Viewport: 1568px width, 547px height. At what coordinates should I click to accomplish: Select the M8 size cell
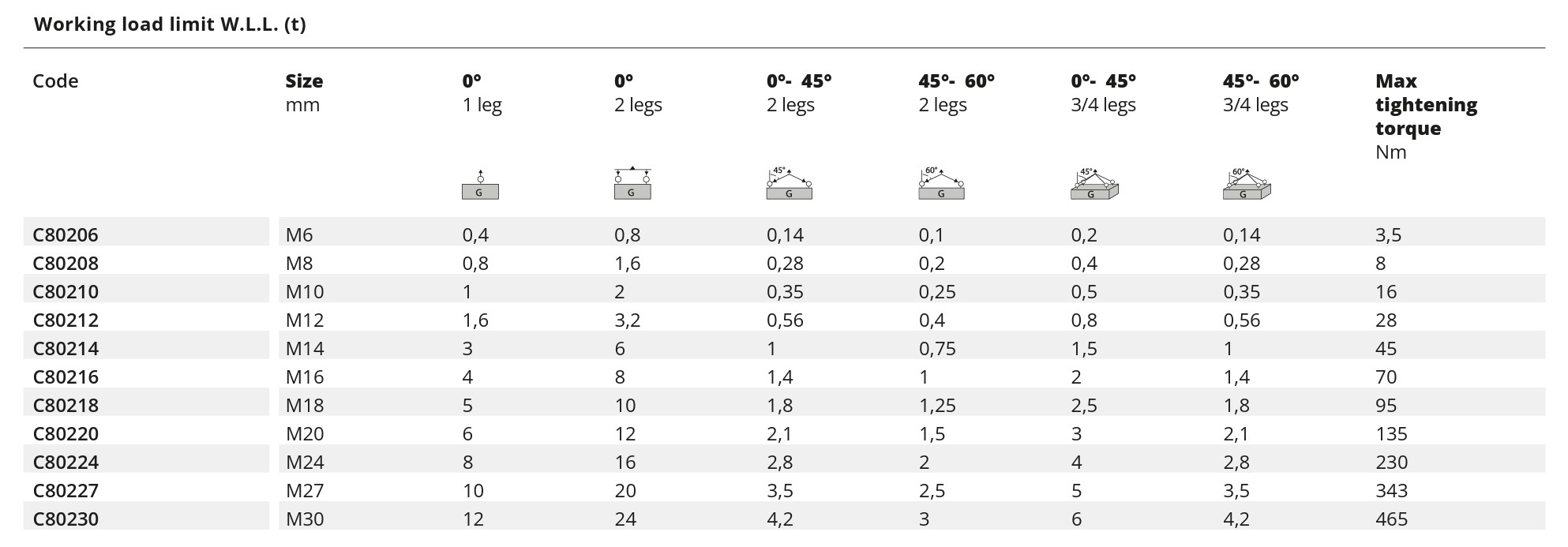coord(299,264)
